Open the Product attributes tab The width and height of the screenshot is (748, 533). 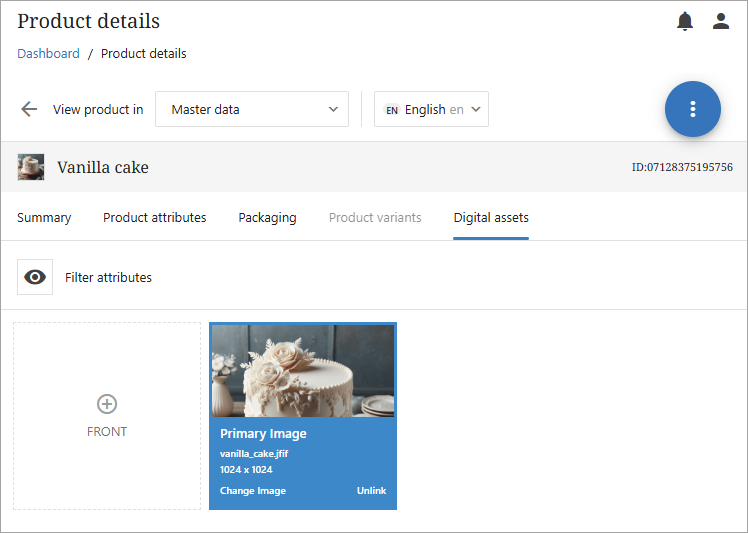(155, 217)
